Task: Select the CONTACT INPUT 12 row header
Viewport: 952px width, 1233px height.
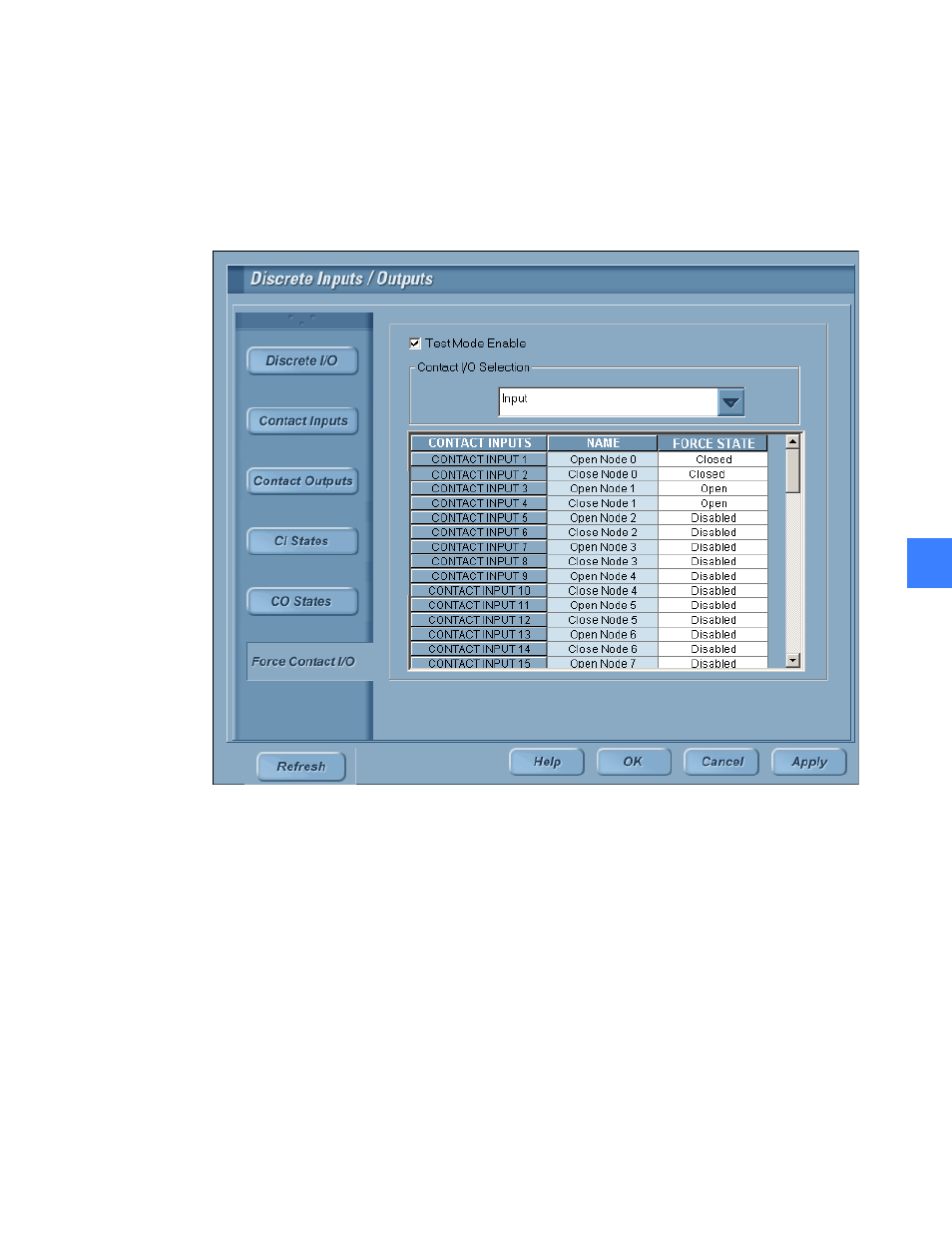Action: [x=479, y=620]
